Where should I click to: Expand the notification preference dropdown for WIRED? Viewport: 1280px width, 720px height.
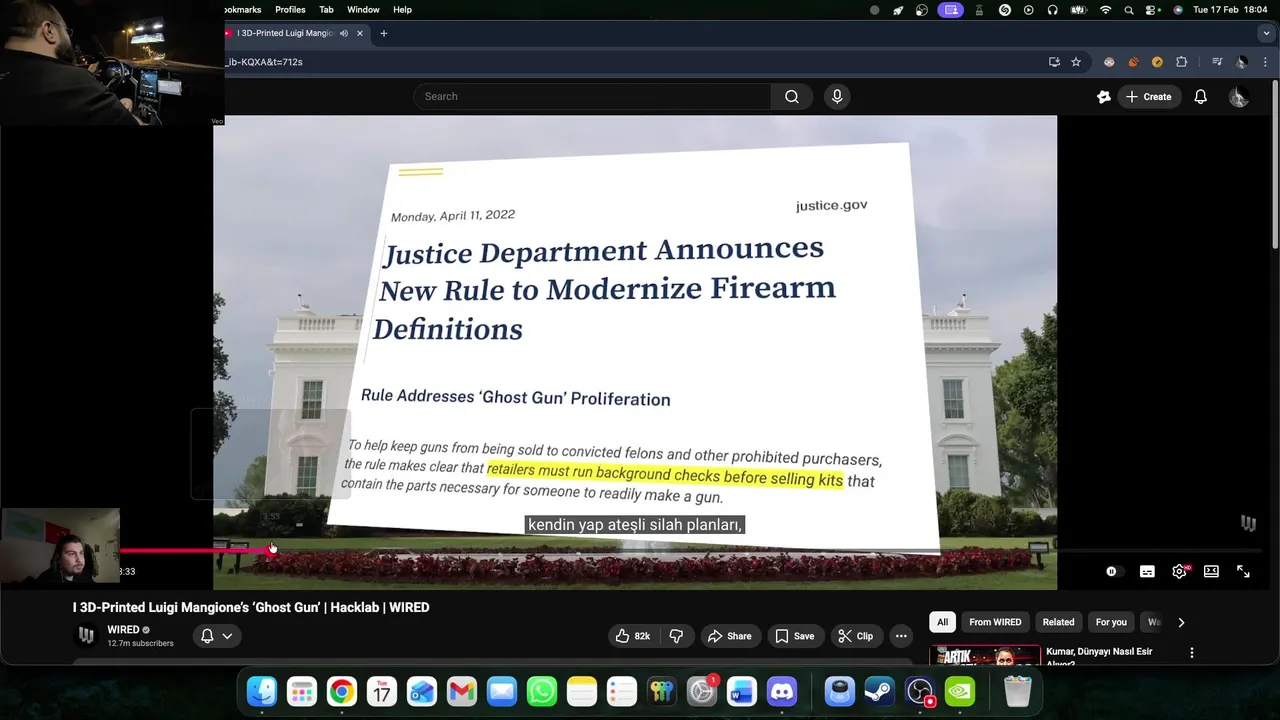[217, 636]
